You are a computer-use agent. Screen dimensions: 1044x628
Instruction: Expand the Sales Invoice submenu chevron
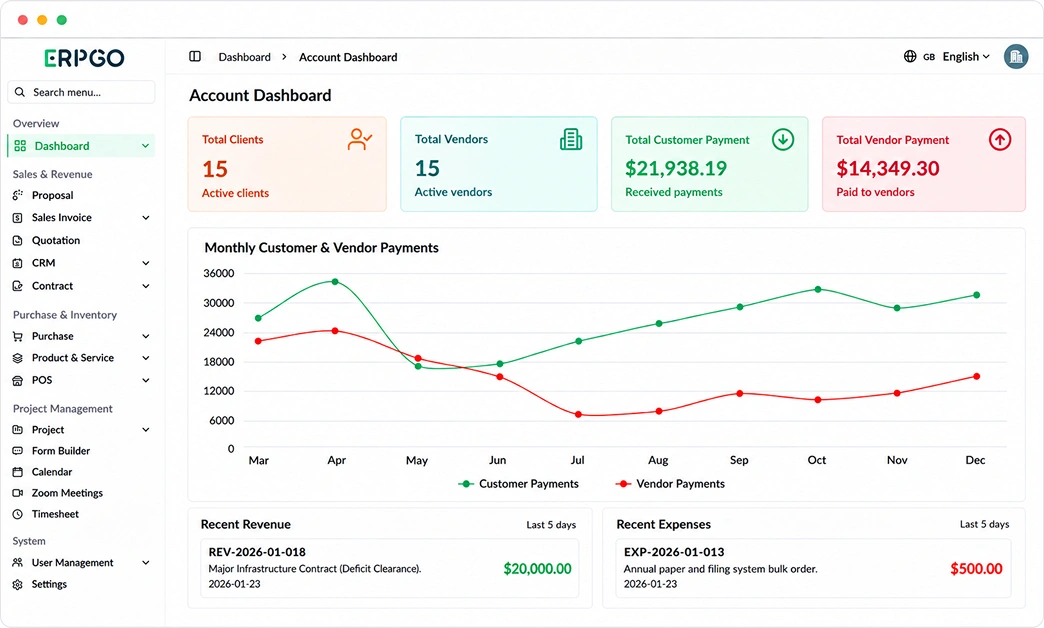point(146,218)
